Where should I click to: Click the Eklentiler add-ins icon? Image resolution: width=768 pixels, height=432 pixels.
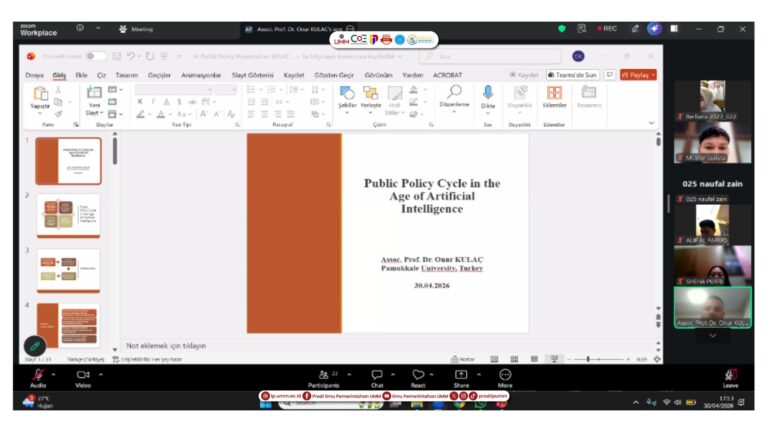tap(554, 93)
